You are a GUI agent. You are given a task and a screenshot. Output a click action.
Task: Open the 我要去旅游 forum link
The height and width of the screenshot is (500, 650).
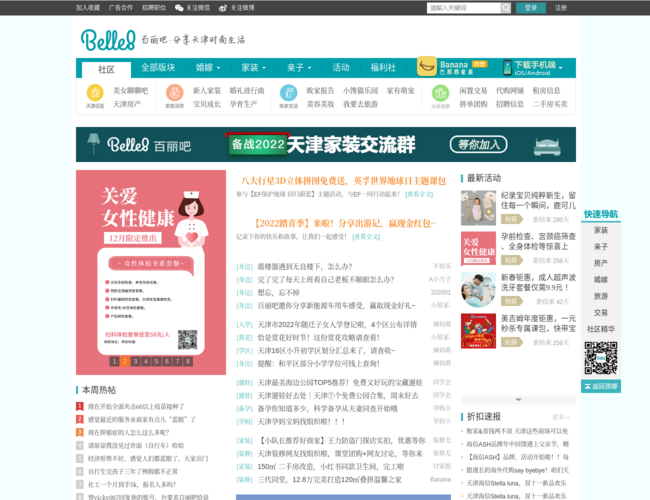coord(360,104)
